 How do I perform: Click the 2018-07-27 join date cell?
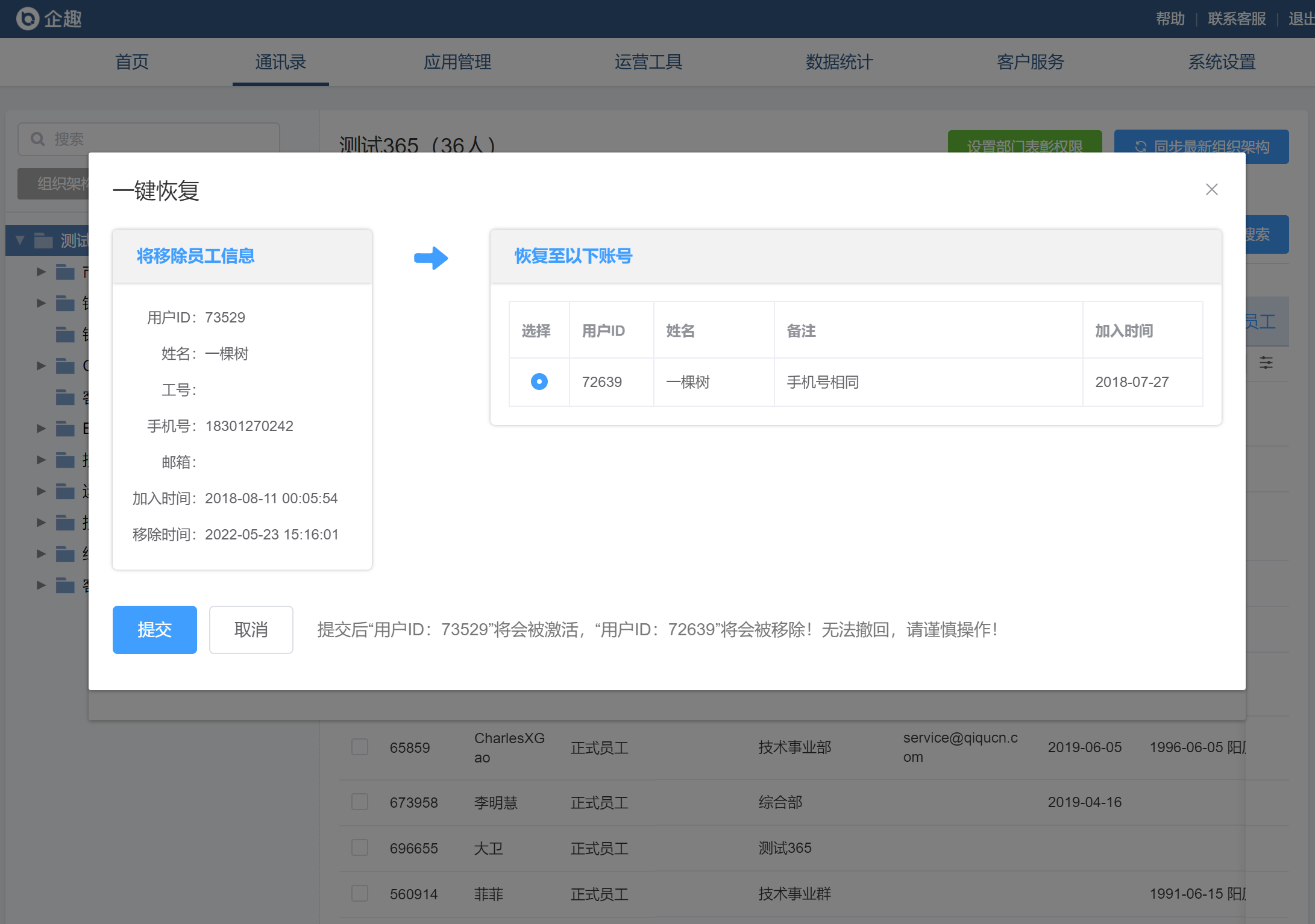pos(1143,382)
